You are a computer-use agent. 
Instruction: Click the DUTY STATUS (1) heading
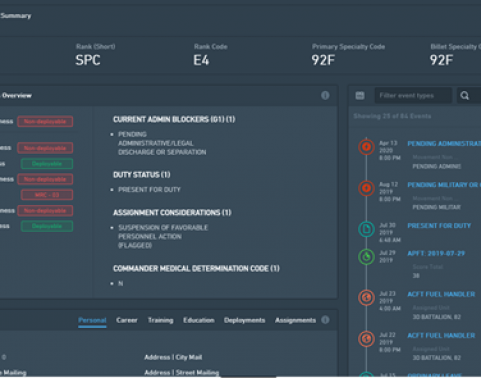142,175
